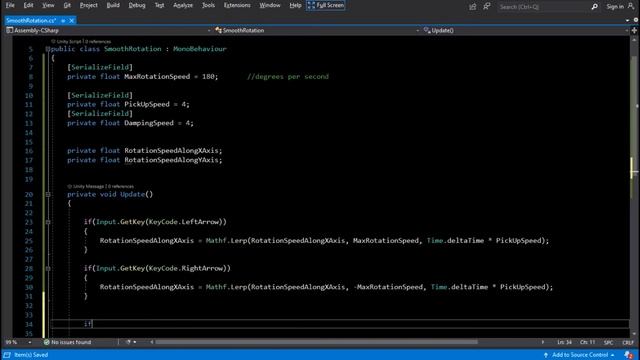The width and height of the screenshot is (640, 360).
Task: Click the MonoBehaviour base class name
Action: (200, 49)
